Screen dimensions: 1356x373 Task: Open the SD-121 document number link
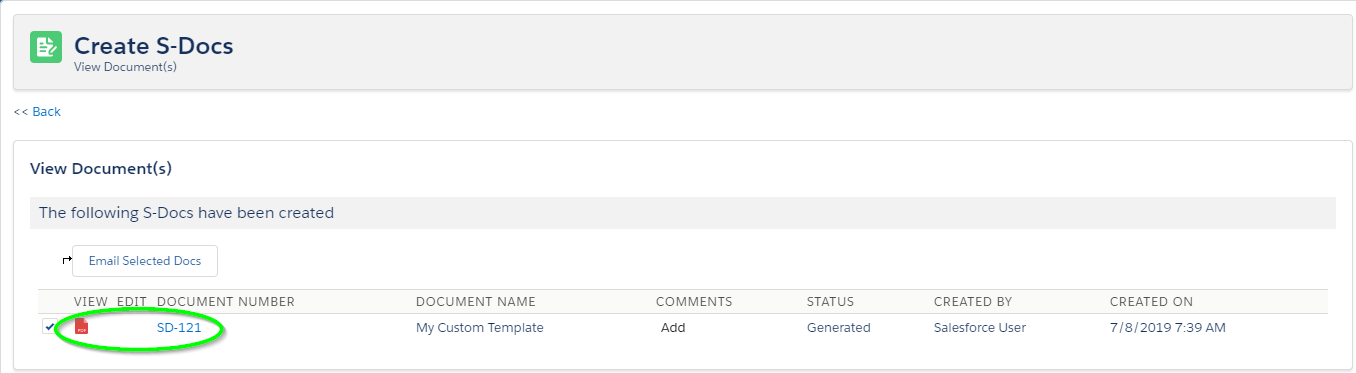179,328
